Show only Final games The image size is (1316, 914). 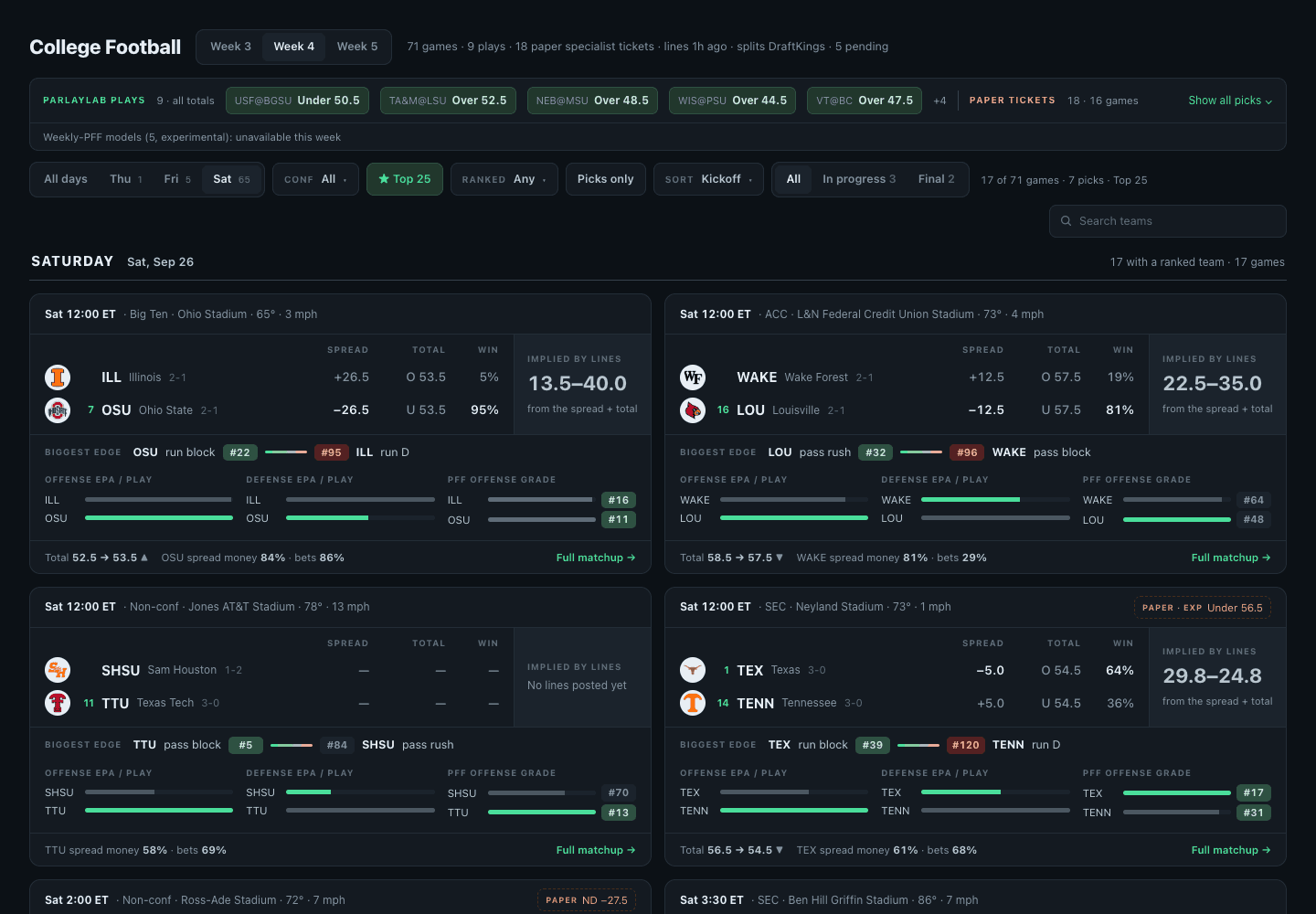coord(937,179)
